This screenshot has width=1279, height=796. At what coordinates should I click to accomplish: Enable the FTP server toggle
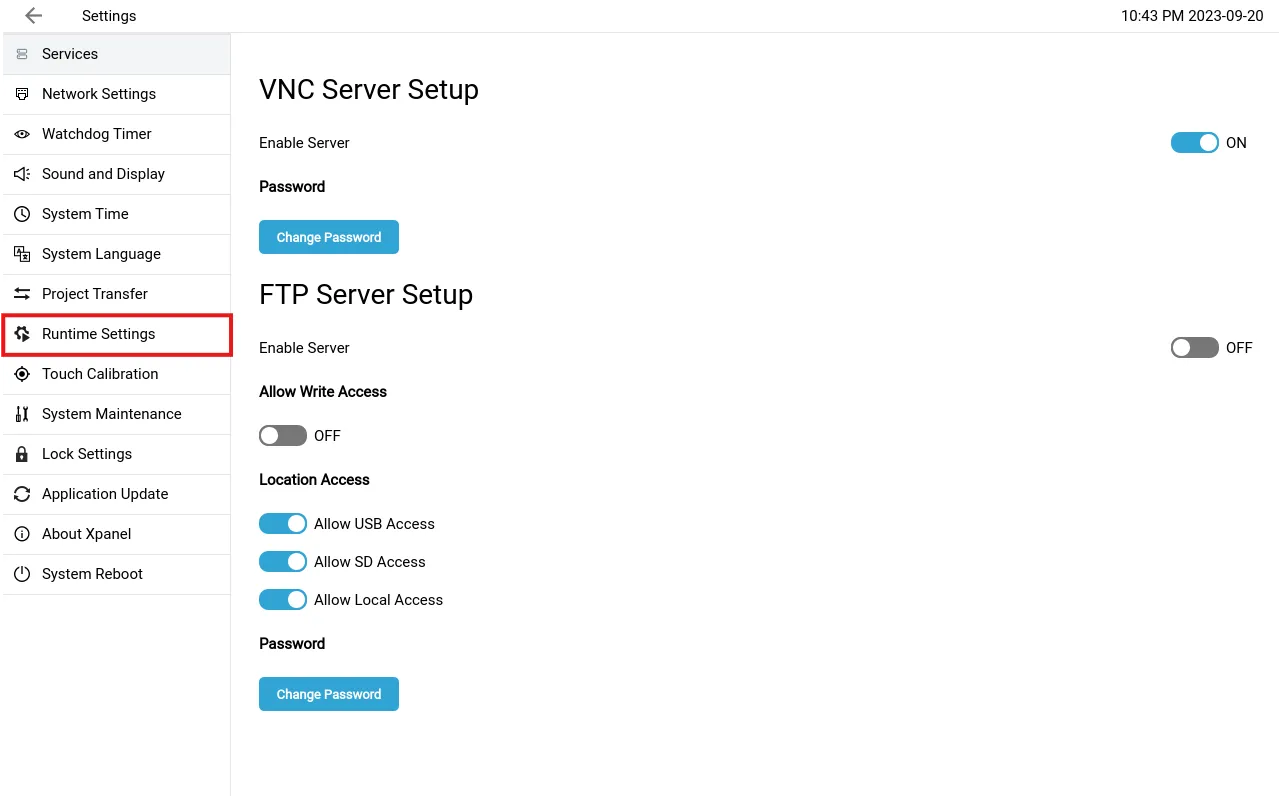(1194, 348)
